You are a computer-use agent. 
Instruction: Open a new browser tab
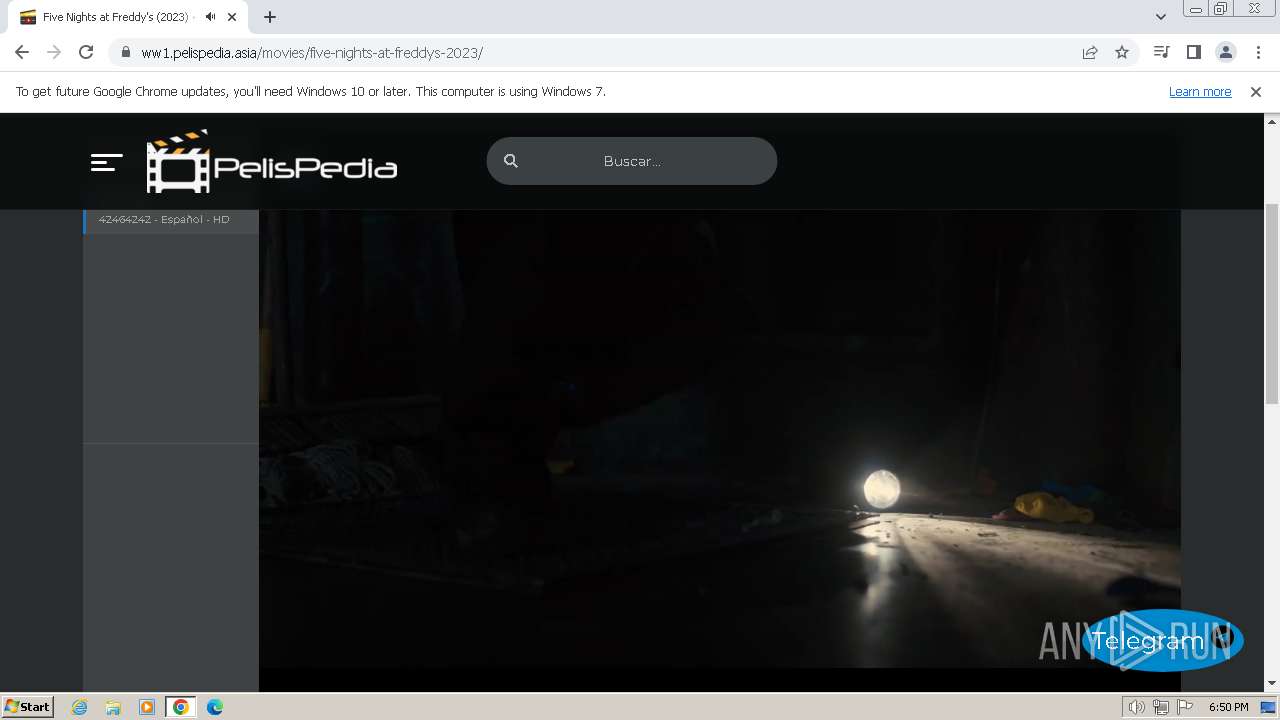click(x=270, y=17)
